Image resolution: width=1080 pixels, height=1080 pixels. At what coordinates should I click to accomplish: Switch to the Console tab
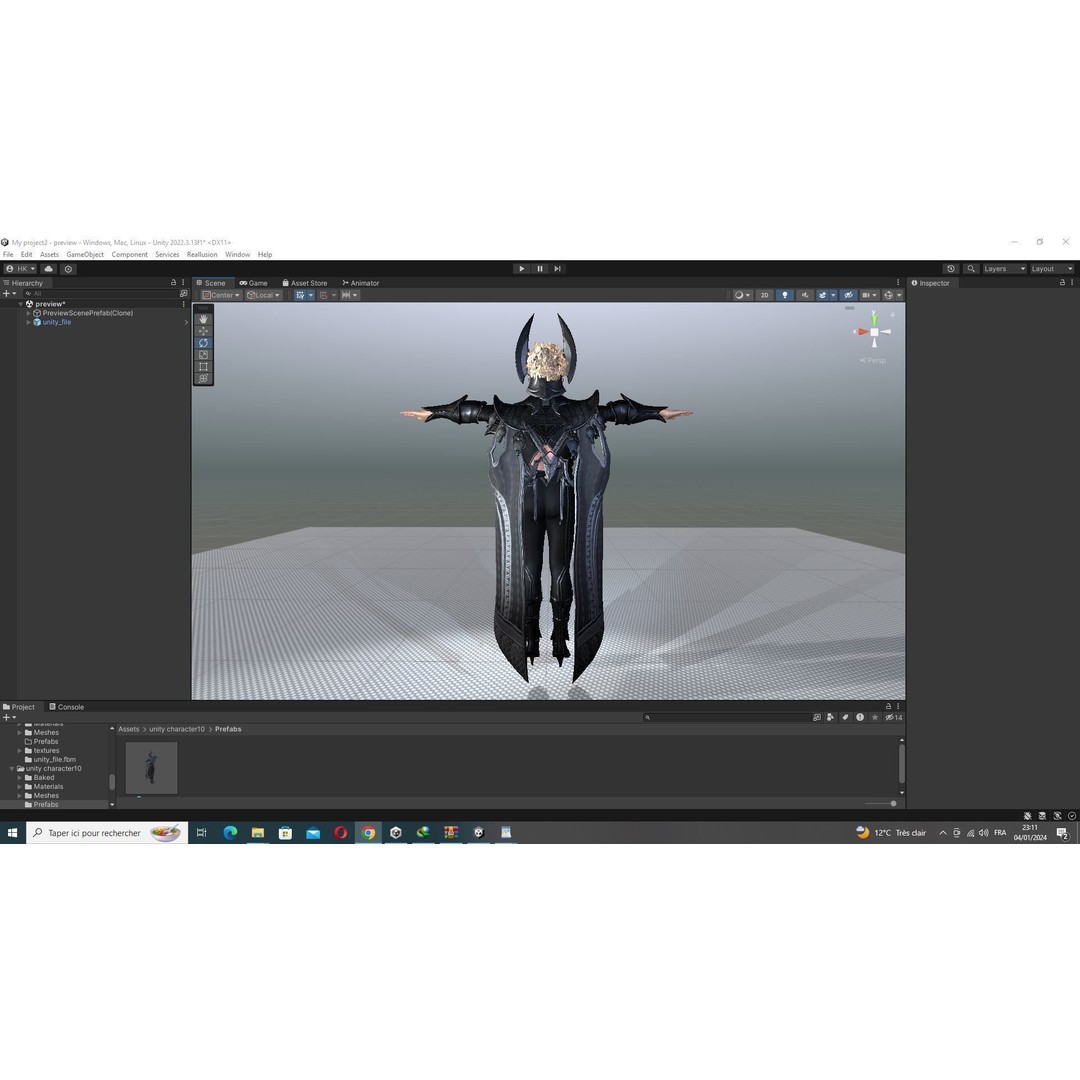67,707
